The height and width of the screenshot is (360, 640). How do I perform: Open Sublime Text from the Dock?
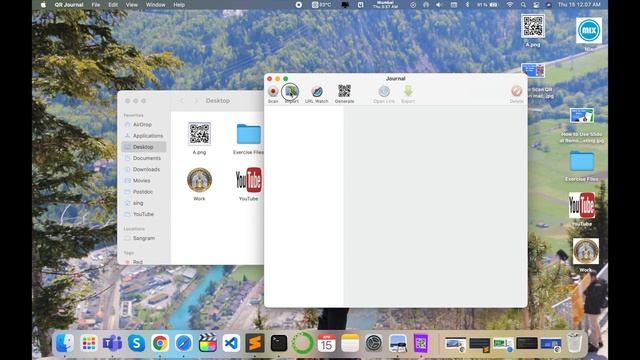[255, 343]
